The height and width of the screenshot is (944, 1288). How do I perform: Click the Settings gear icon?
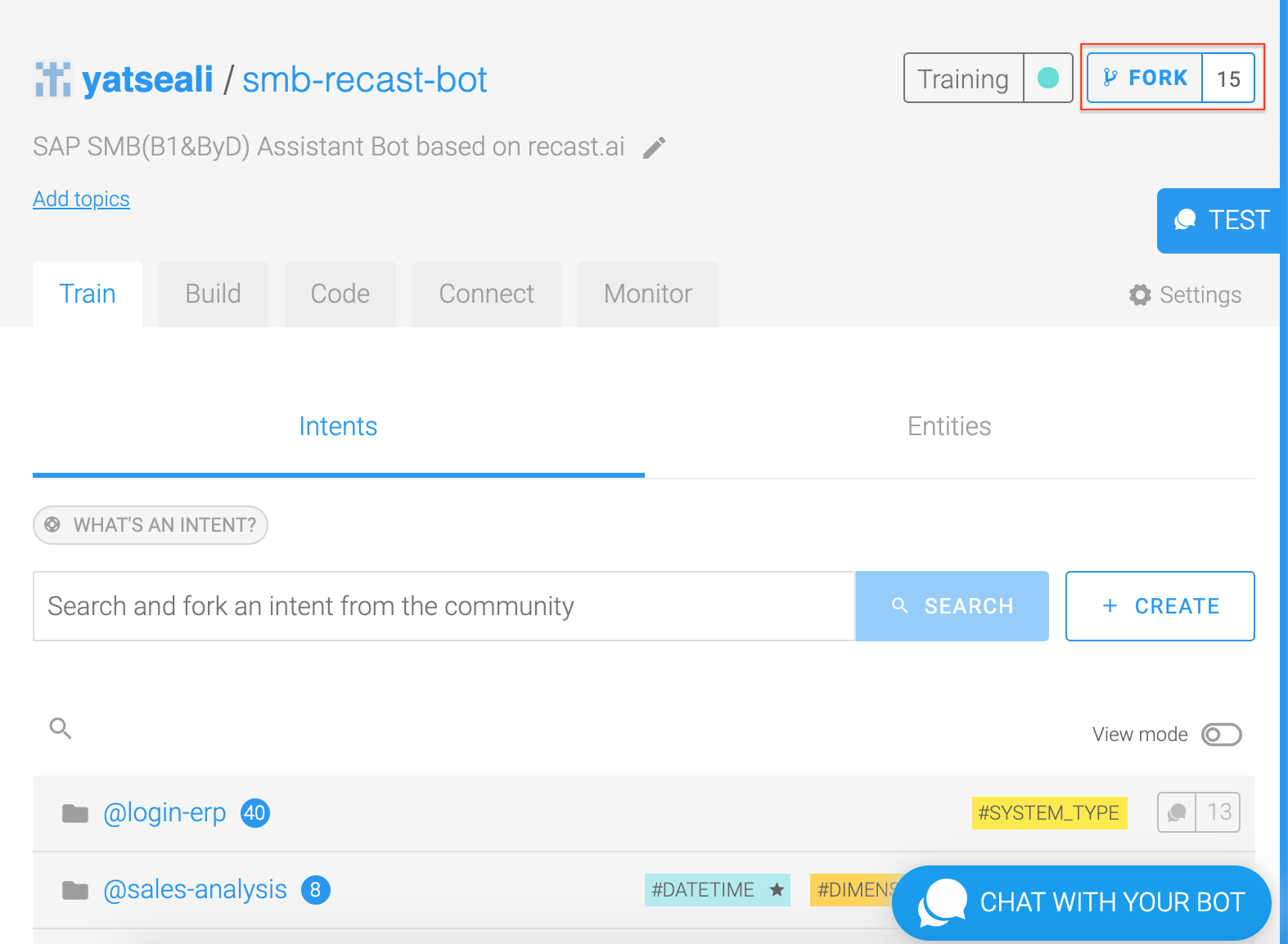1140,294
